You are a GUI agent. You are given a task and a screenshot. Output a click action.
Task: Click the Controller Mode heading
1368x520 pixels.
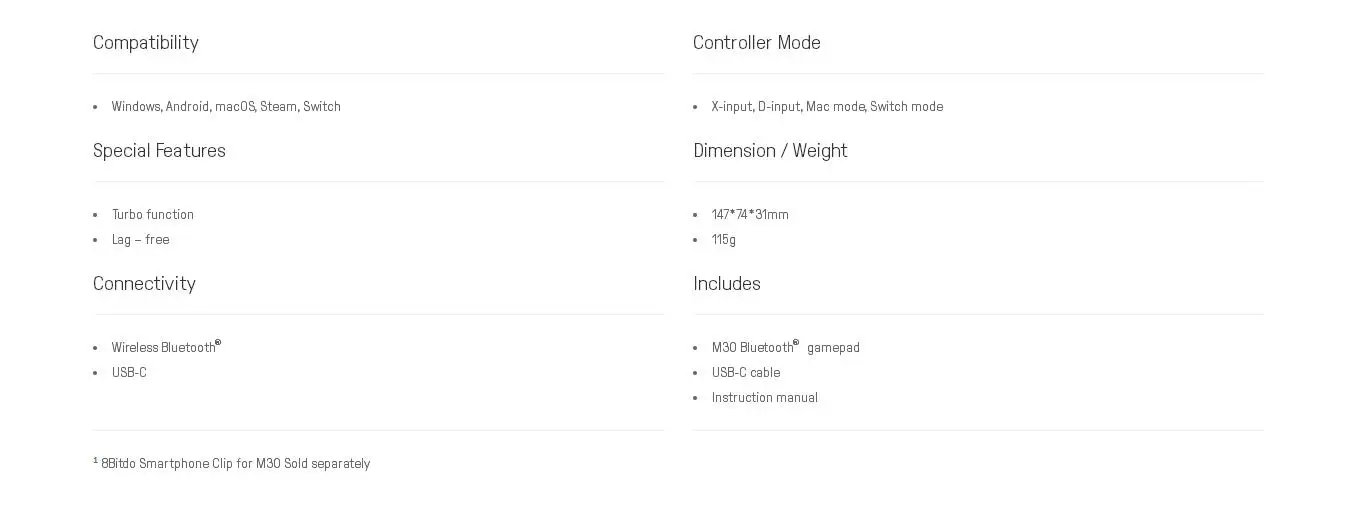(x=757, y=43)
